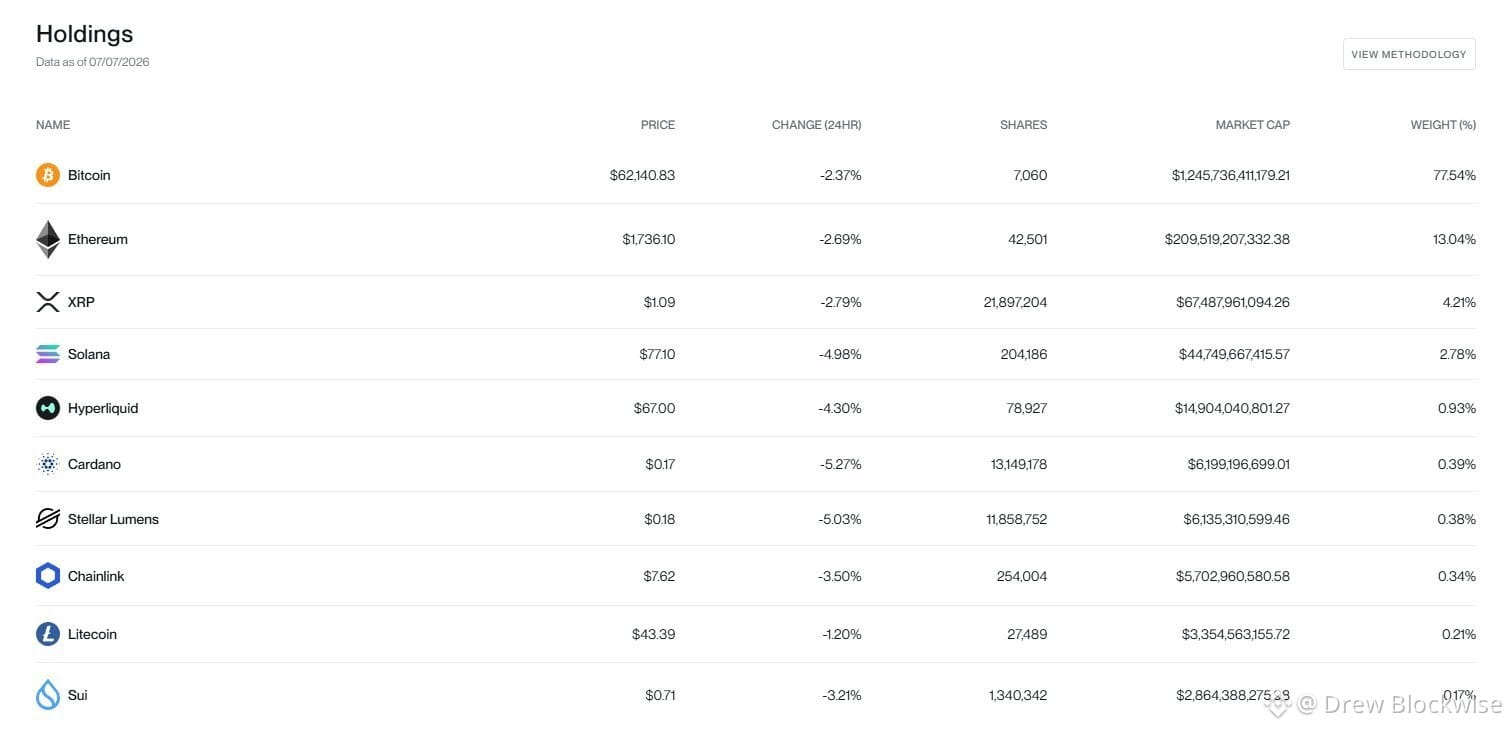Click the Stellar Lumens icon
Viewport: 1510px width, 729px height.
[48, 519]
